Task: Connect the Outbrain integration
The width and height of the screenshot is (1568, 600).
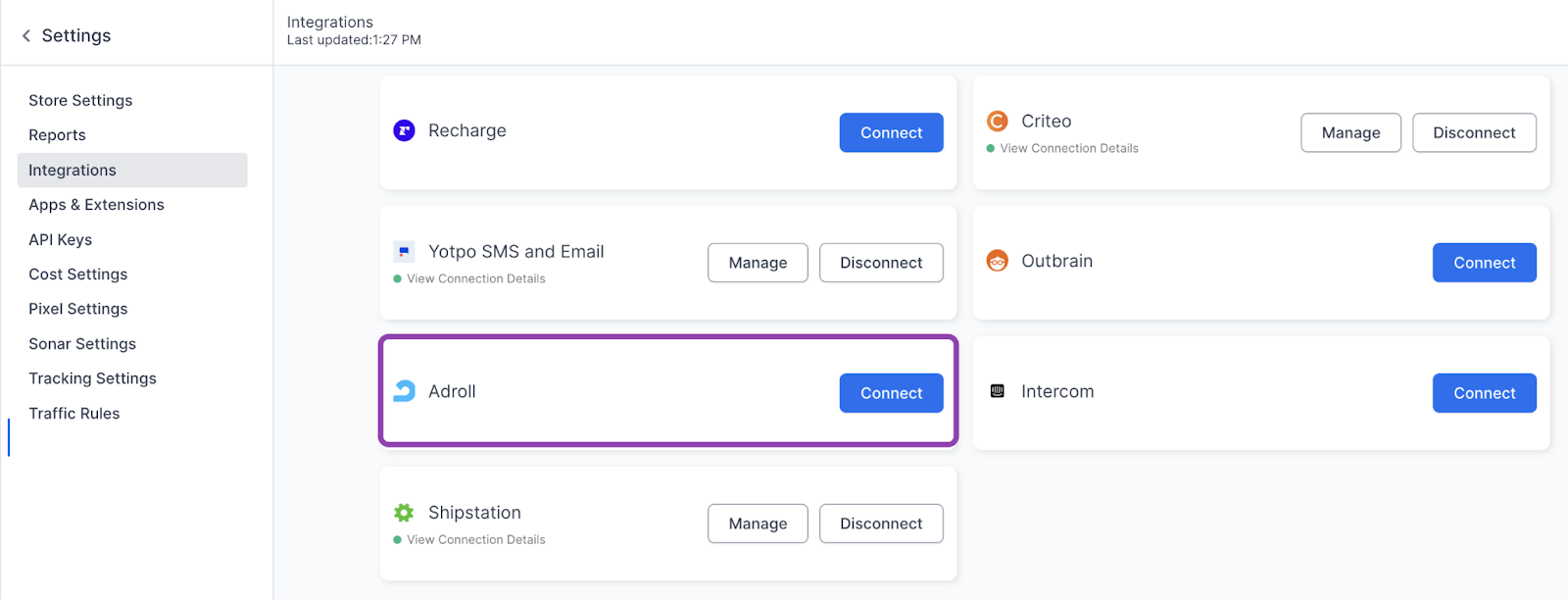Action: coord(1484,263)
